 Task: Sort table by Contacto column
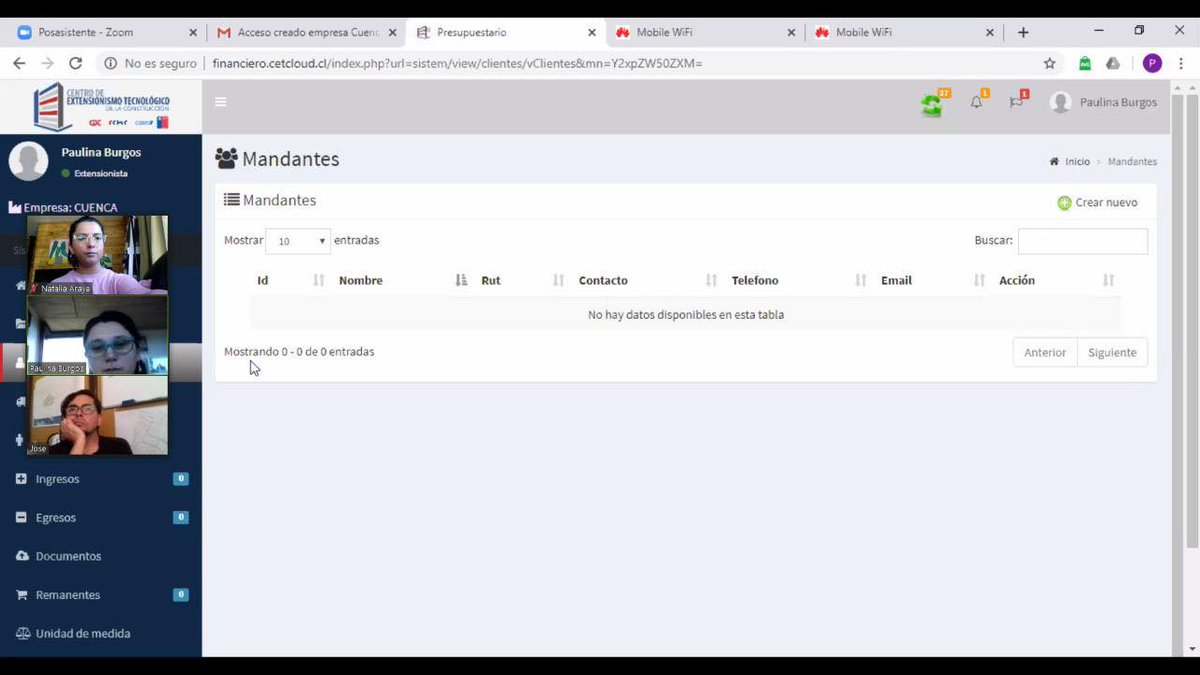point(647,281)
